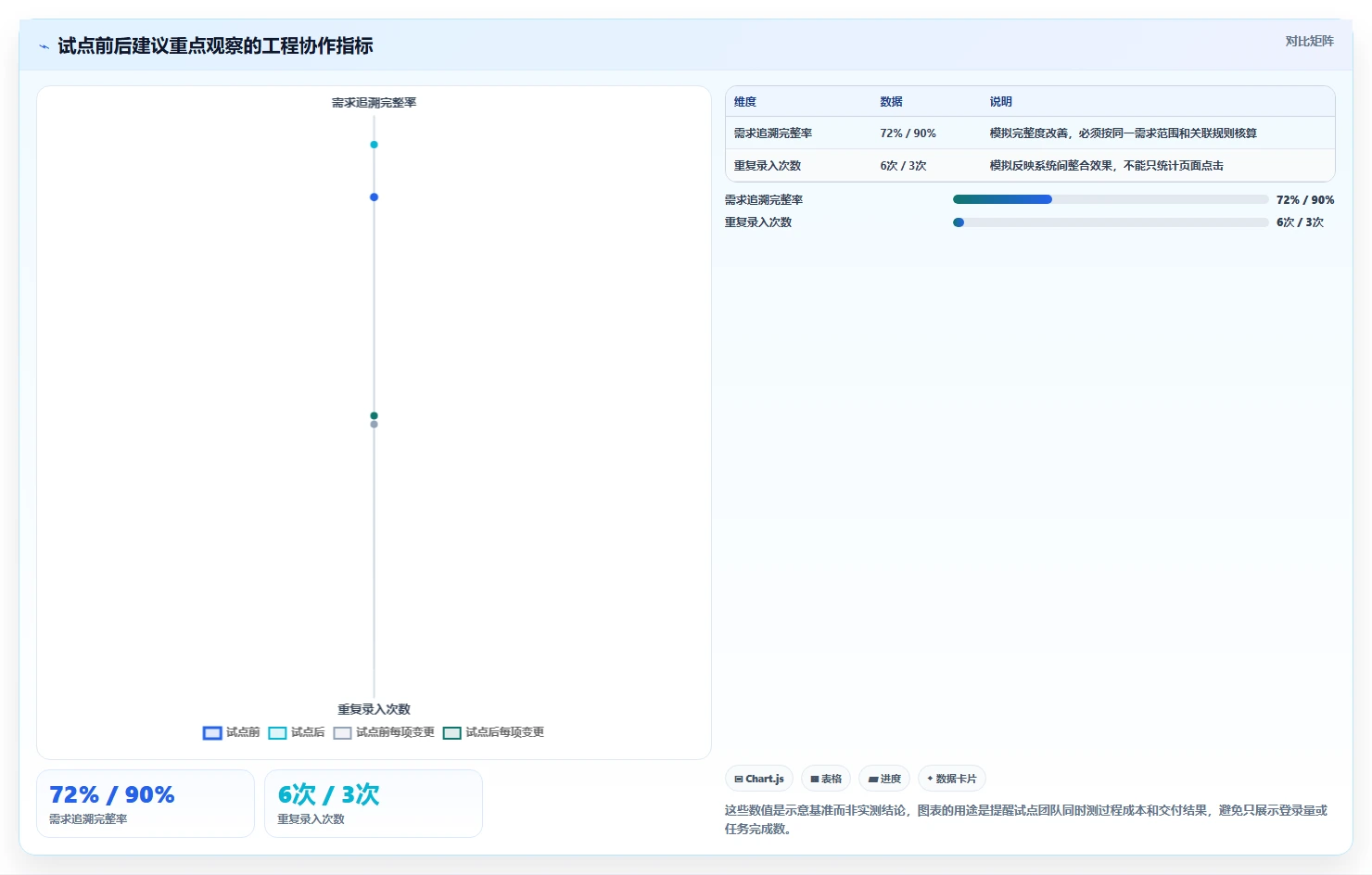Click the 重复录入次数 axis label below chart
This screenshot has height=875, width=1372.
click(x=374, y=709)
